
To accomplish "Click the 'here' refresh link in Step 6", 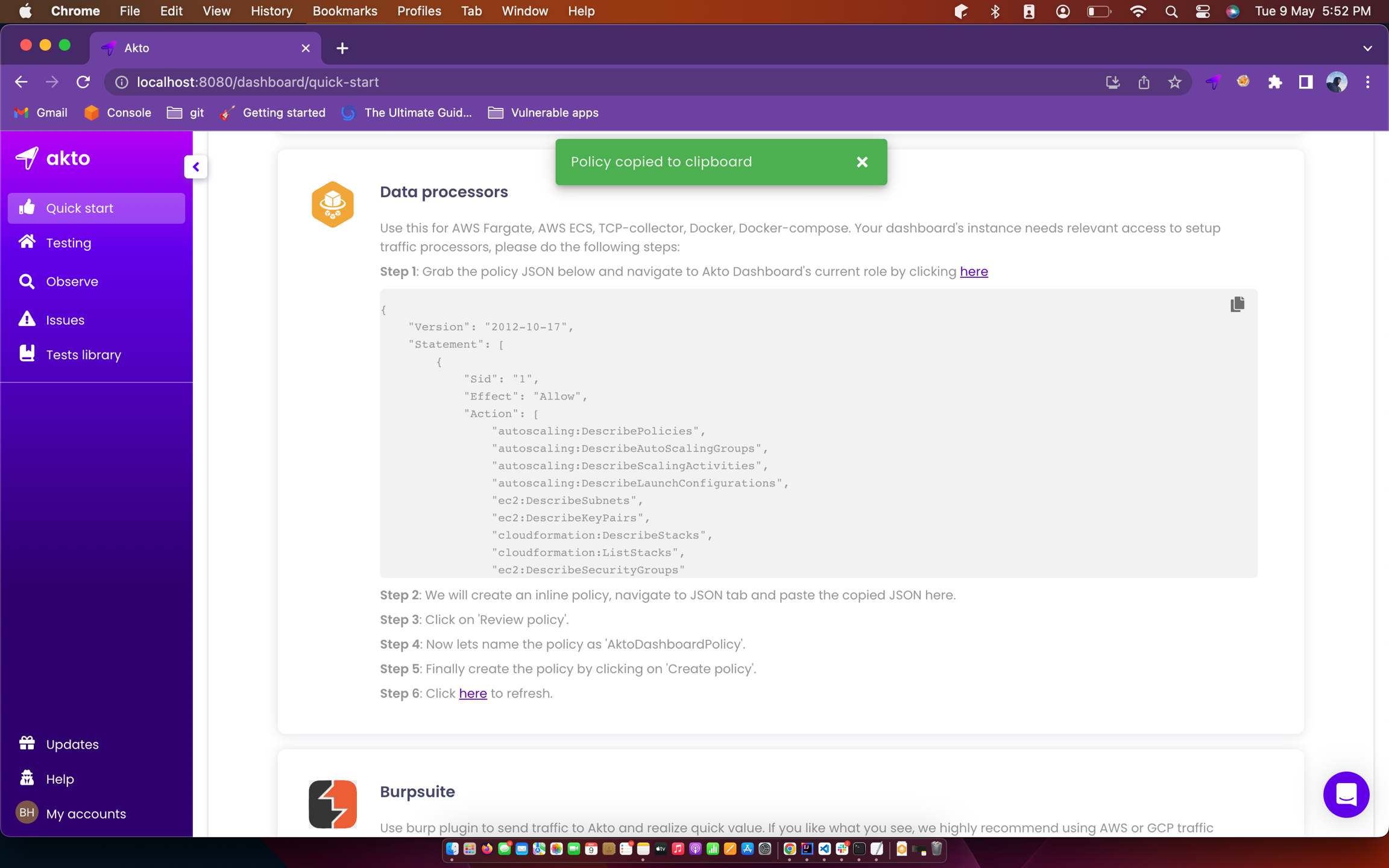I will coord(473,693).
